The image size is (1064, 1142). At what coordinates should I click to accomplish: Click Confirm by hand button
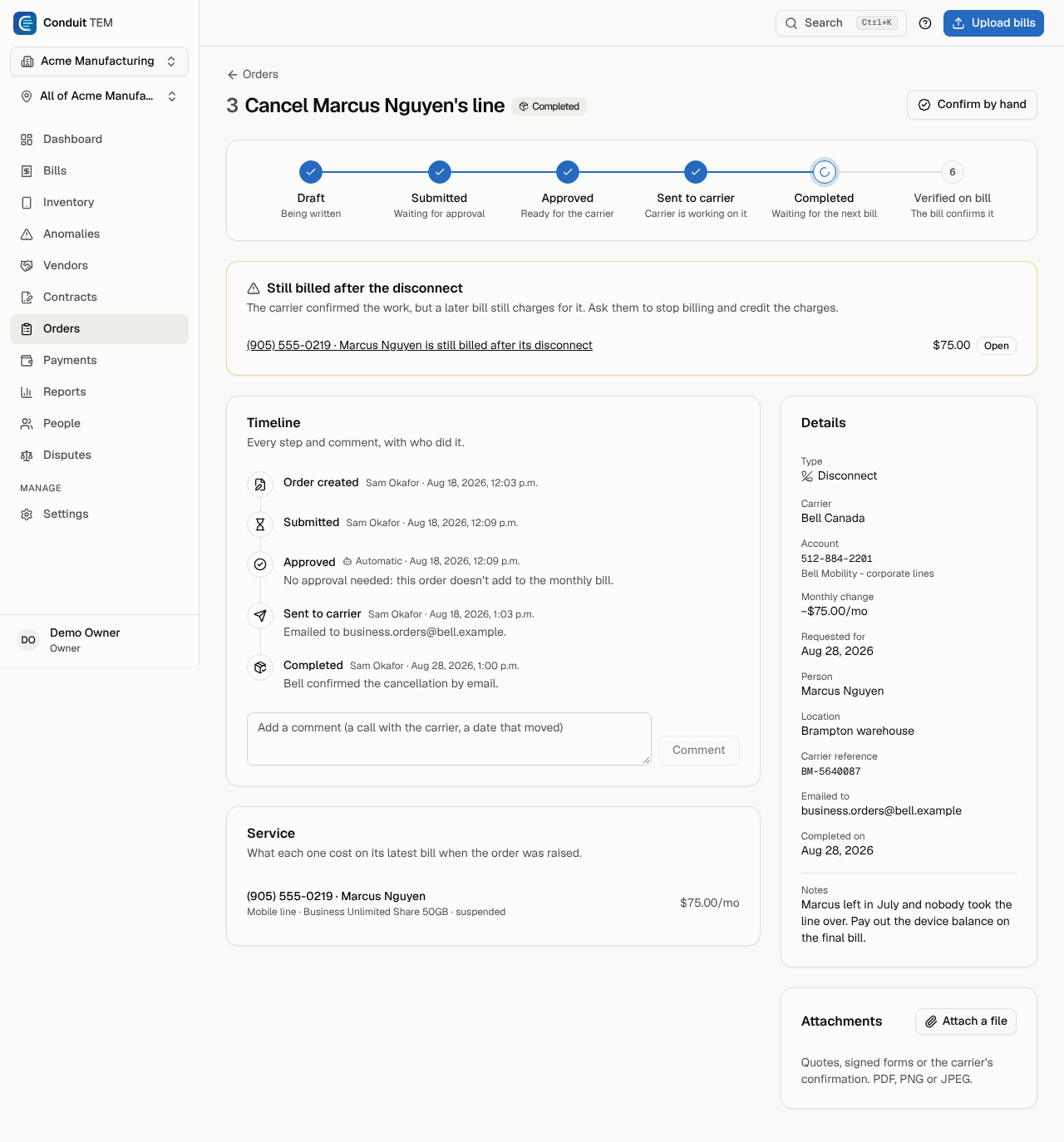tap(972, 105)
